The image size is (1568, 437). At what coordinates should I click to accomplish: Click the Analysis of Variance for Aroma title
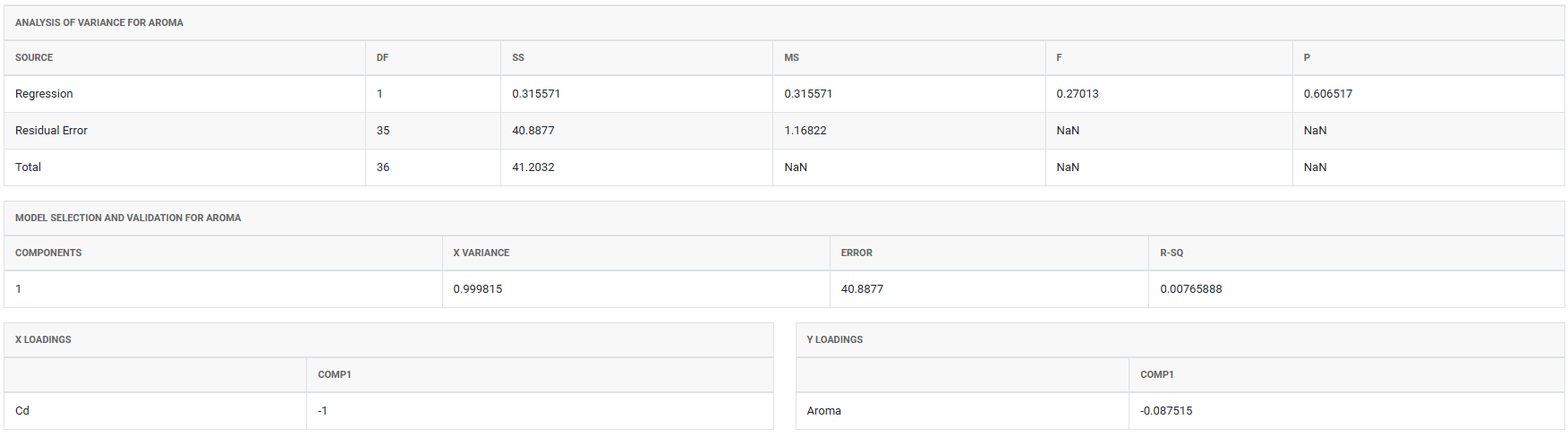[x=99, y=23]
